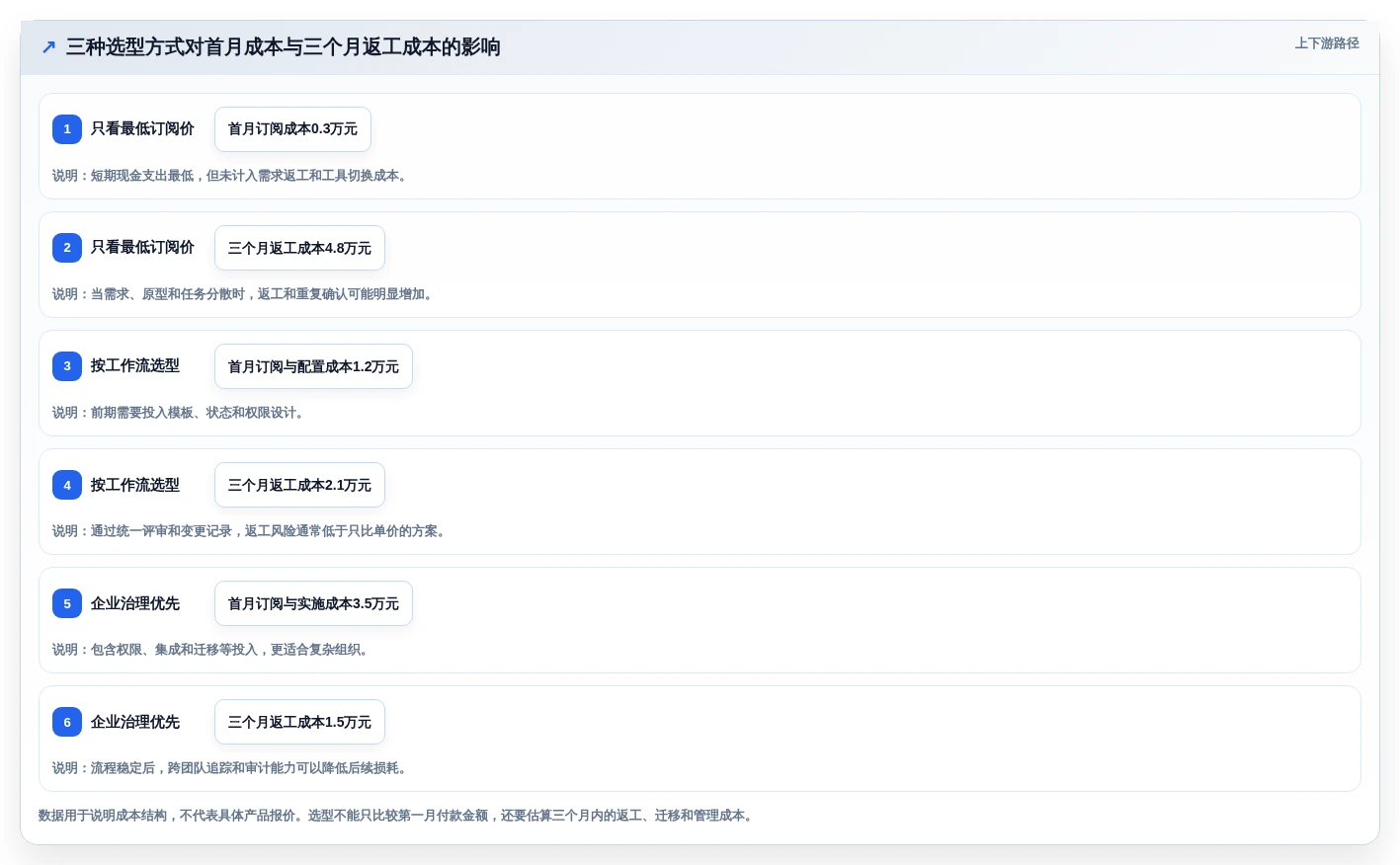Select the 三个月返工成本1.5万元 chip

click(x=299, y=722)
